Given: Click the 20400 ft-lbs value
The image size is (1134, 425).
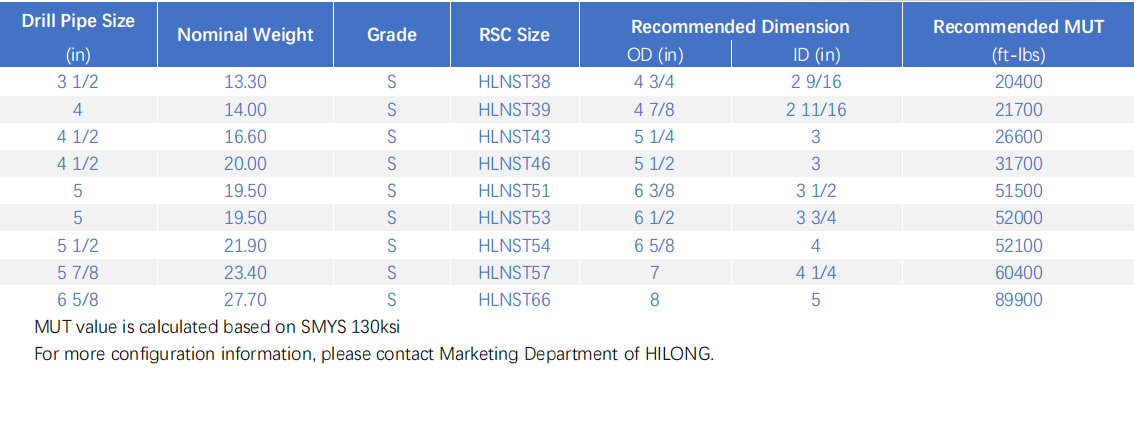Looking at the screenshot, I should 1018,82.
